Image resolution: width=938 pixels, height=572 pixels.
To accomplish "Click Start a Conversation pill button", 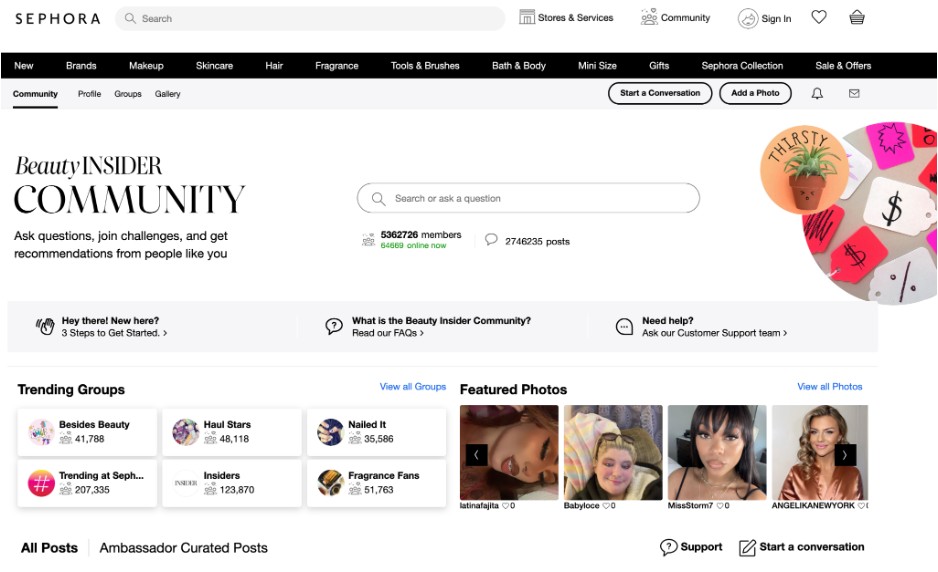I will pyautogui.click(x=660, y=93).
